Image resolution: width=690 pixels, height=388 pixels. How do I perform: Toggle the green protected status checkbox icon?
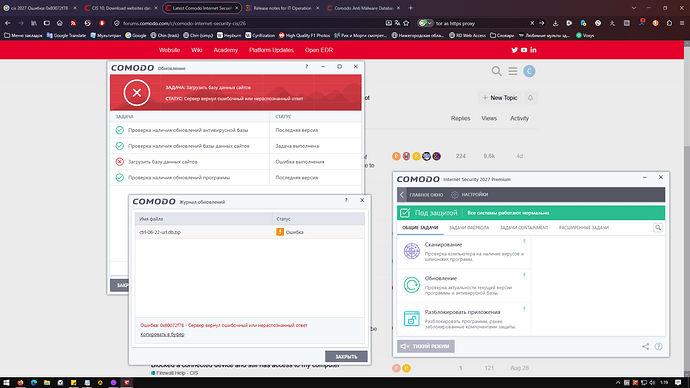coord(405,213)
